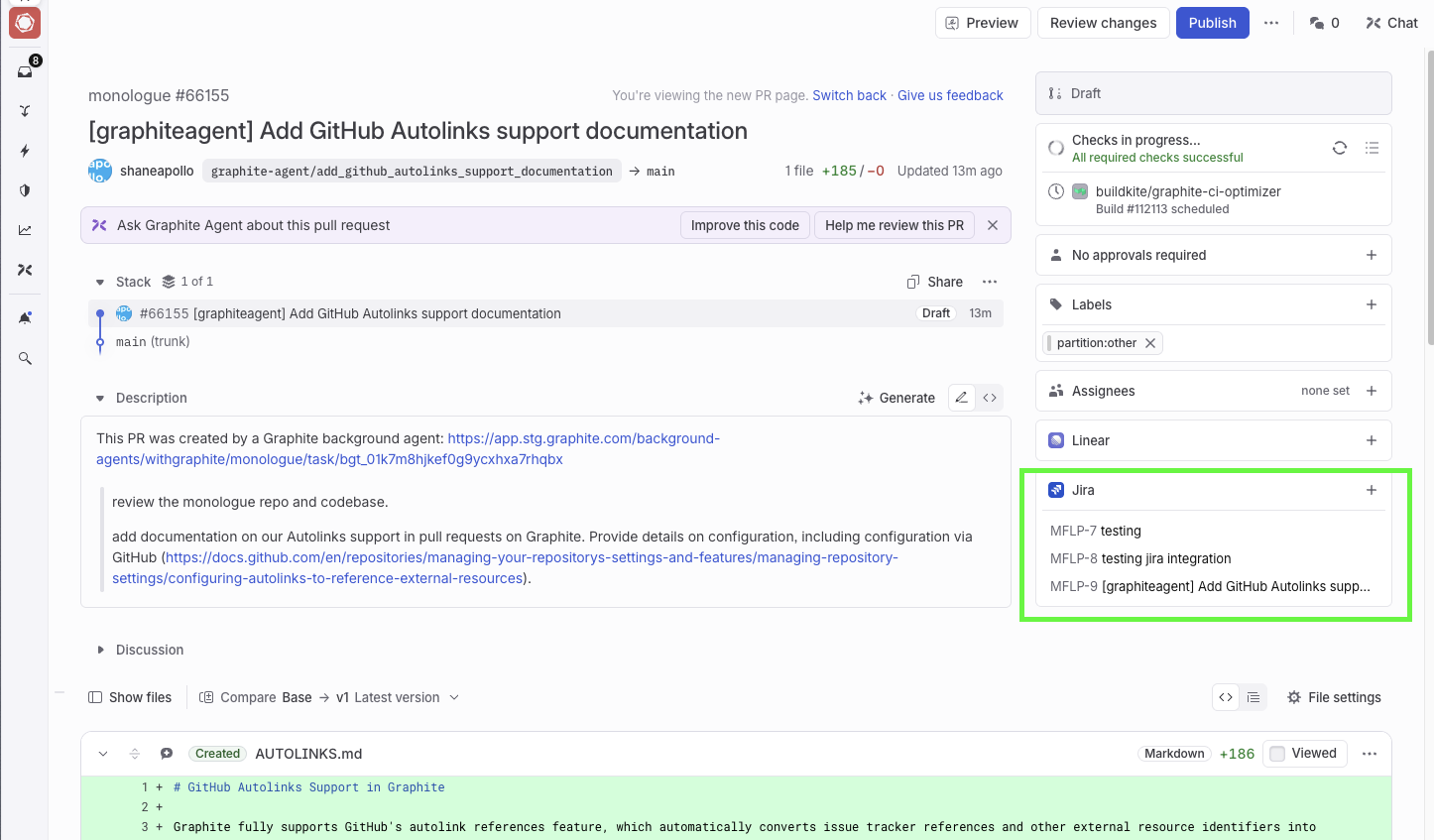Add reviewers via No approvals required plus
Viewport: 1434px width, 840px height.
click(1372, 255)
